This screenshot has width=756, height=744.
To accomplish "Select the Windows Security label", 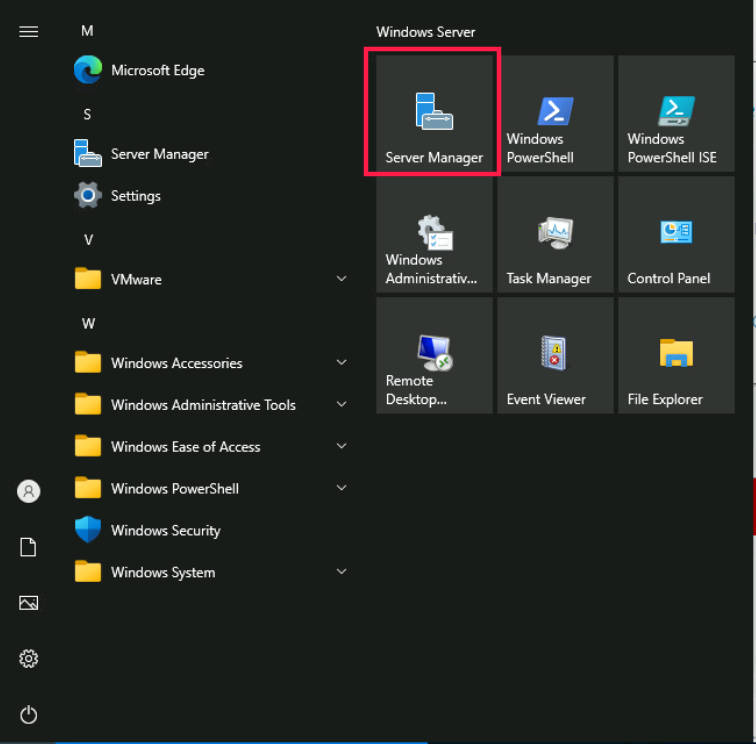I will click(x=165, y=530).
